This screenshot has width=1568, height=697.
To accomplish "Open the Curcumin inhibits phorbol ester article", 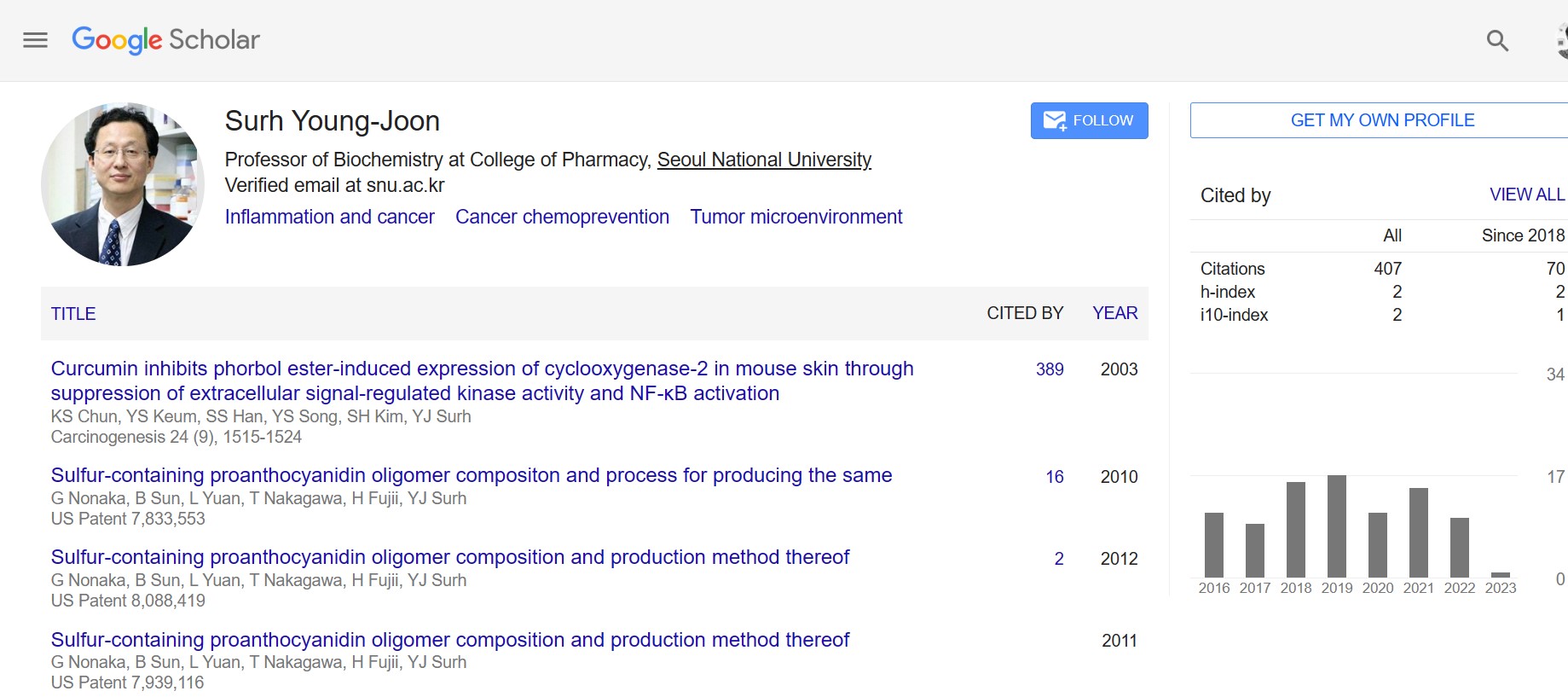I will click(x=482, y=380).
